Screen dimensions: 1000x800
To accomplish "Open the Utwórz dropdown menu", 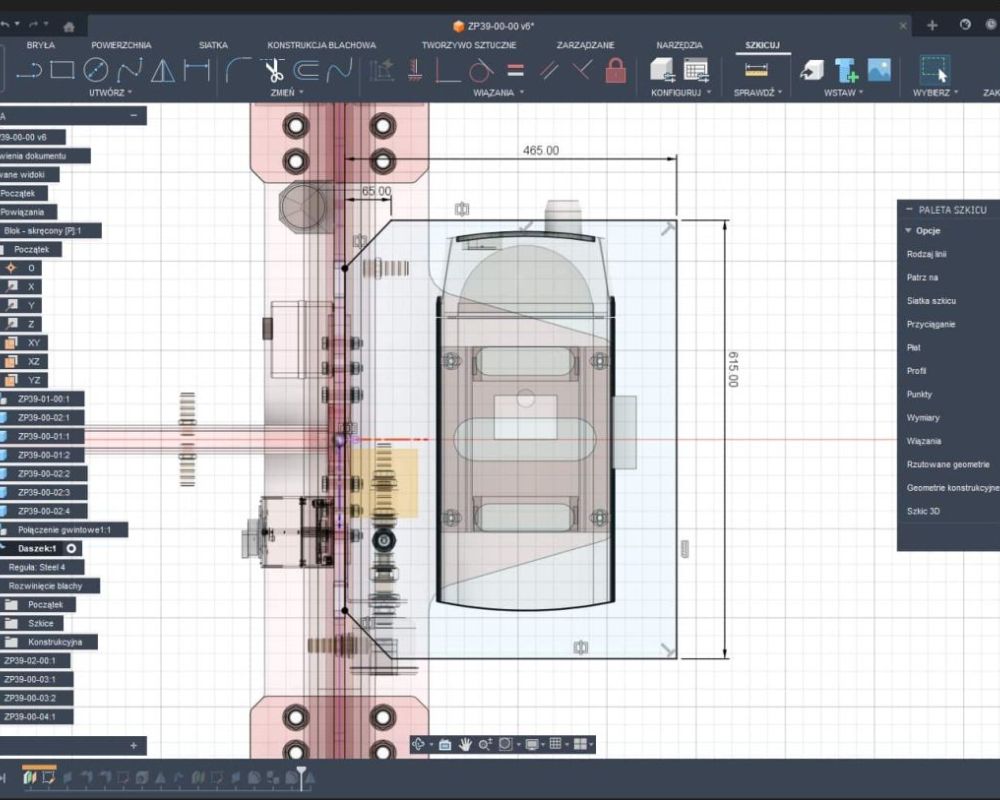I will (x=110, y=92).
